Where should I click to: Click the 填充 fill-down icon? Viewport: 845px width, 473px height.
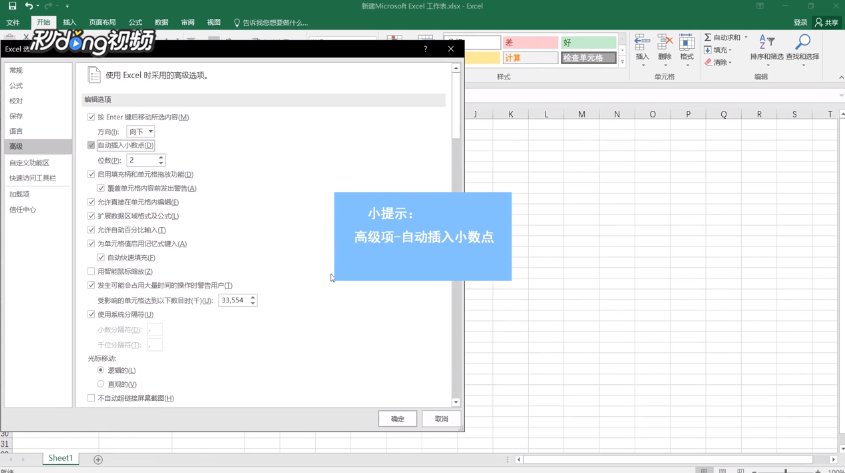pos(708,50)
